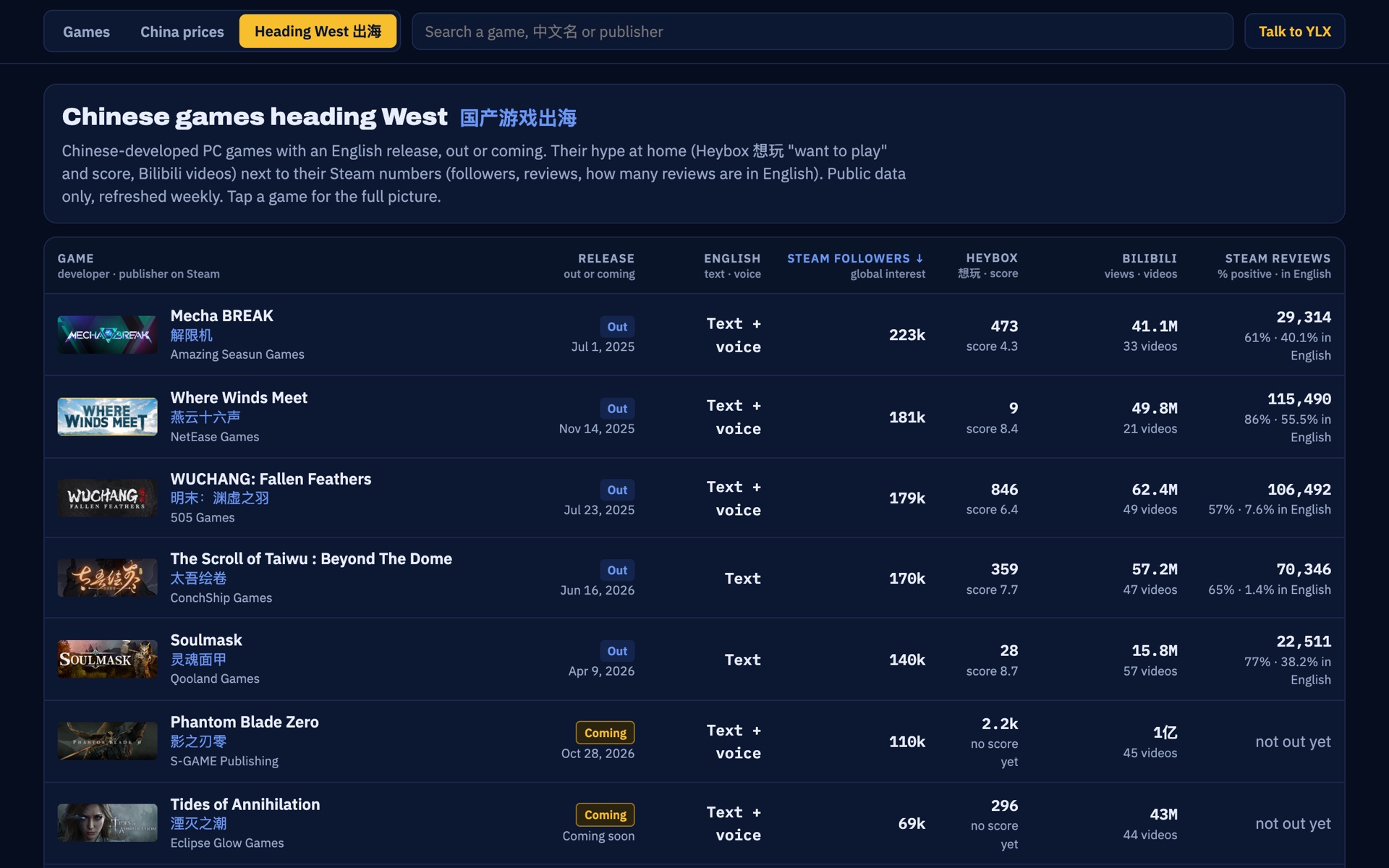Click Soulmask's 22,511 reviews count
Viewport: 1389px width, 868px height.
point(1304,641)
